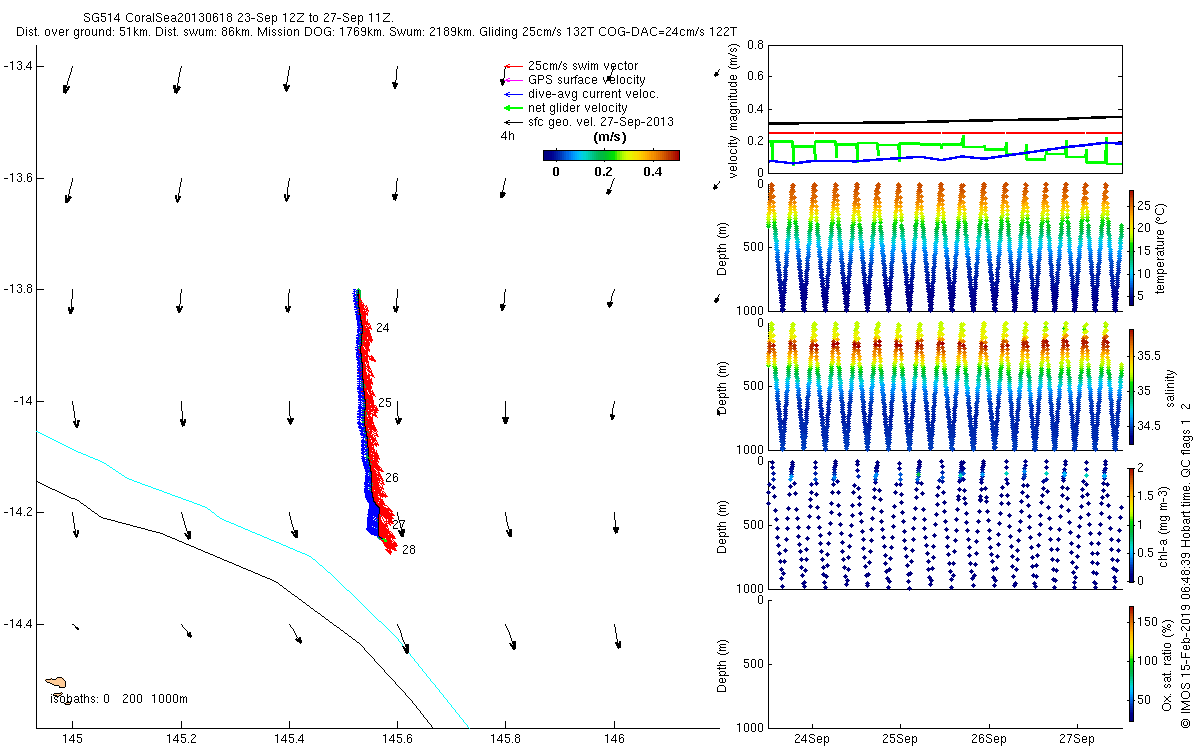Click the '-13.8' latitude tick label

[17, 289]
